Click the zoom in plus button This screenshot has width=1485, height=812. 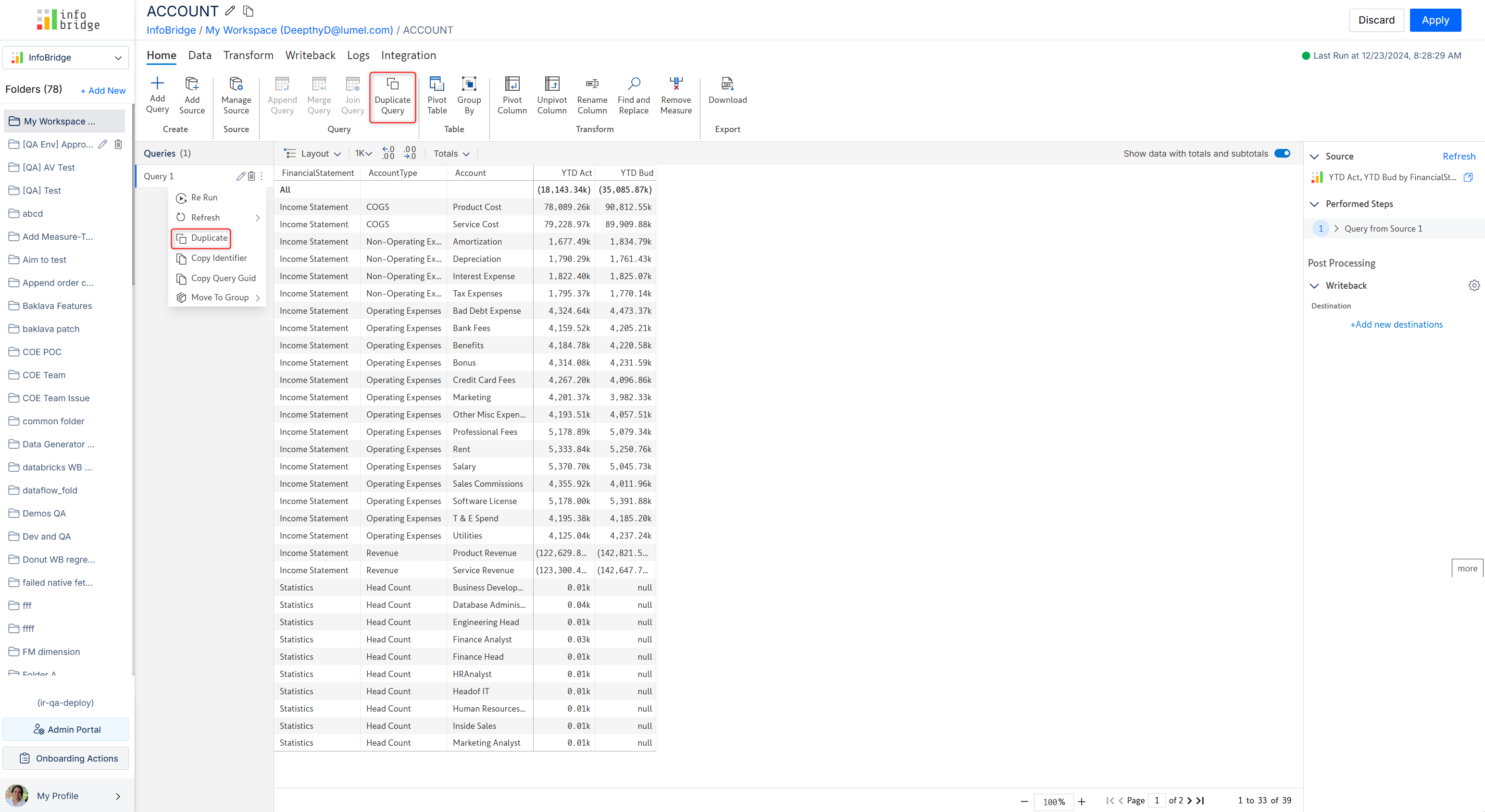tap(1082, 801)
